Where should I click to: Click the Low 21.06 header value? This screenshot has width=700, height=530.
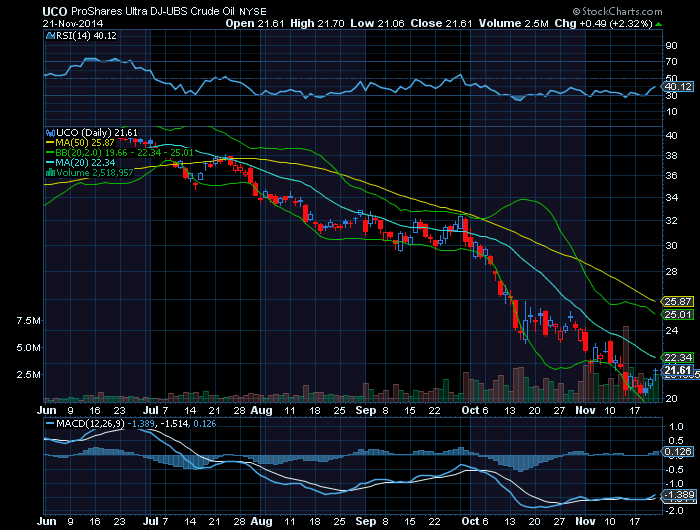[377, 24]
